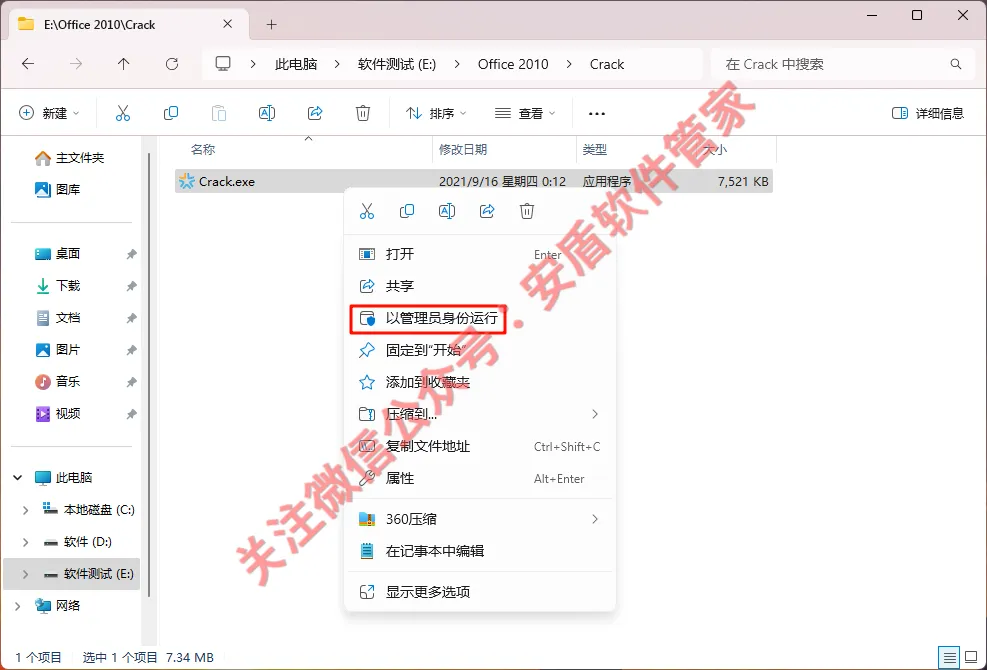Collapse the 此电脑 tree node
987x670 pixels.
pyautogui.click(x=18, y=478)
